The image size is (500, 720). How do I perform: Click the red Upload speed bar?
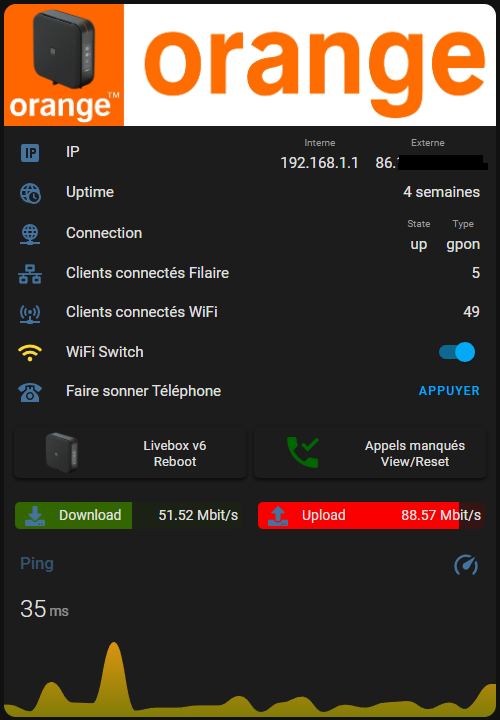tap(371, 515)
